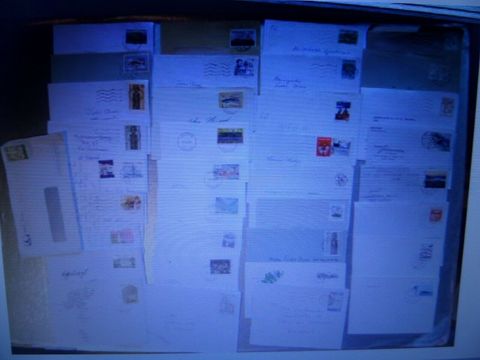Image resolution: width=480 pixels, height=360 pixels.
Task: Select the greenish stamp on the windowed envelope
Action: [17, 152]
